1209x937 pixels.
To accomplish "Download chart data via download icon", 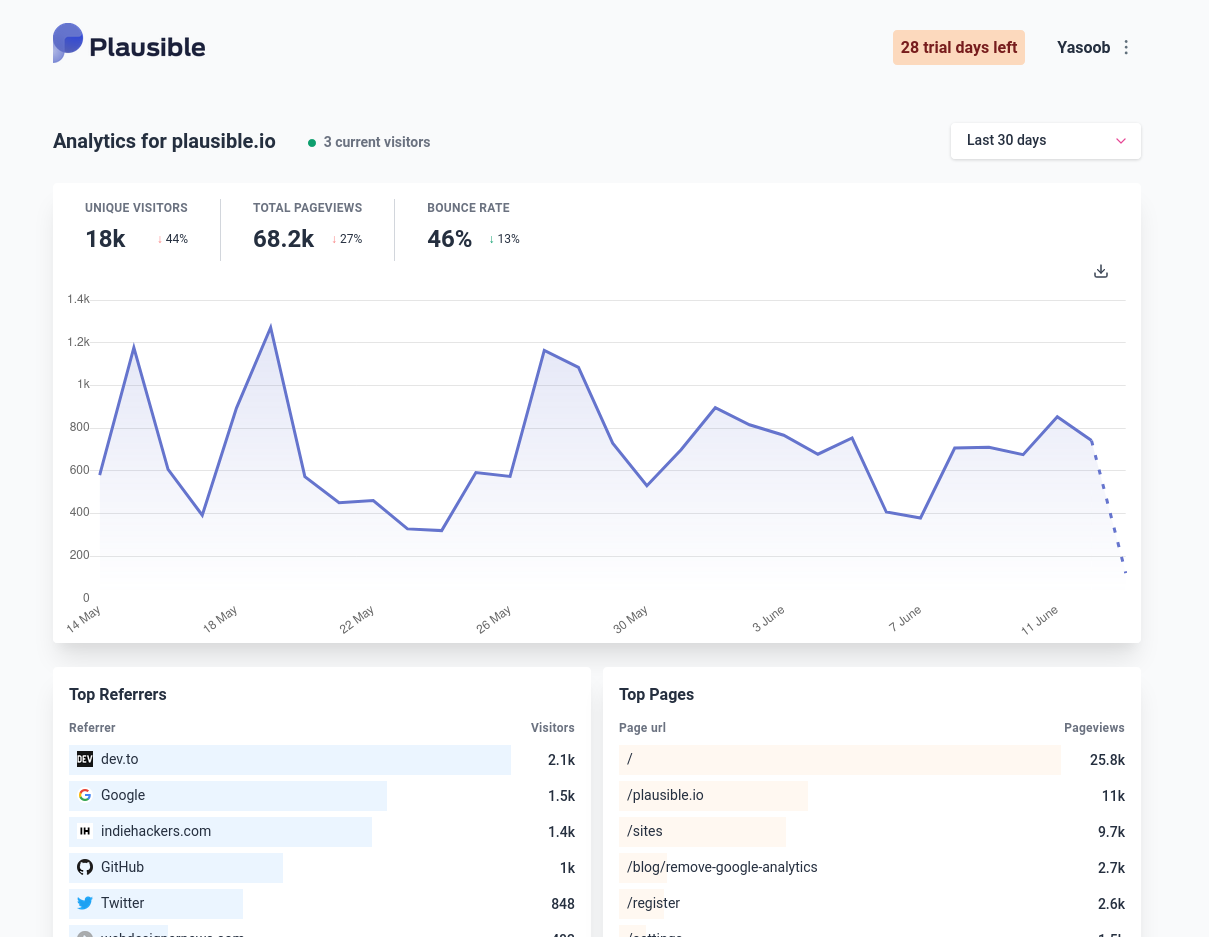I will tap(1101, 271).
